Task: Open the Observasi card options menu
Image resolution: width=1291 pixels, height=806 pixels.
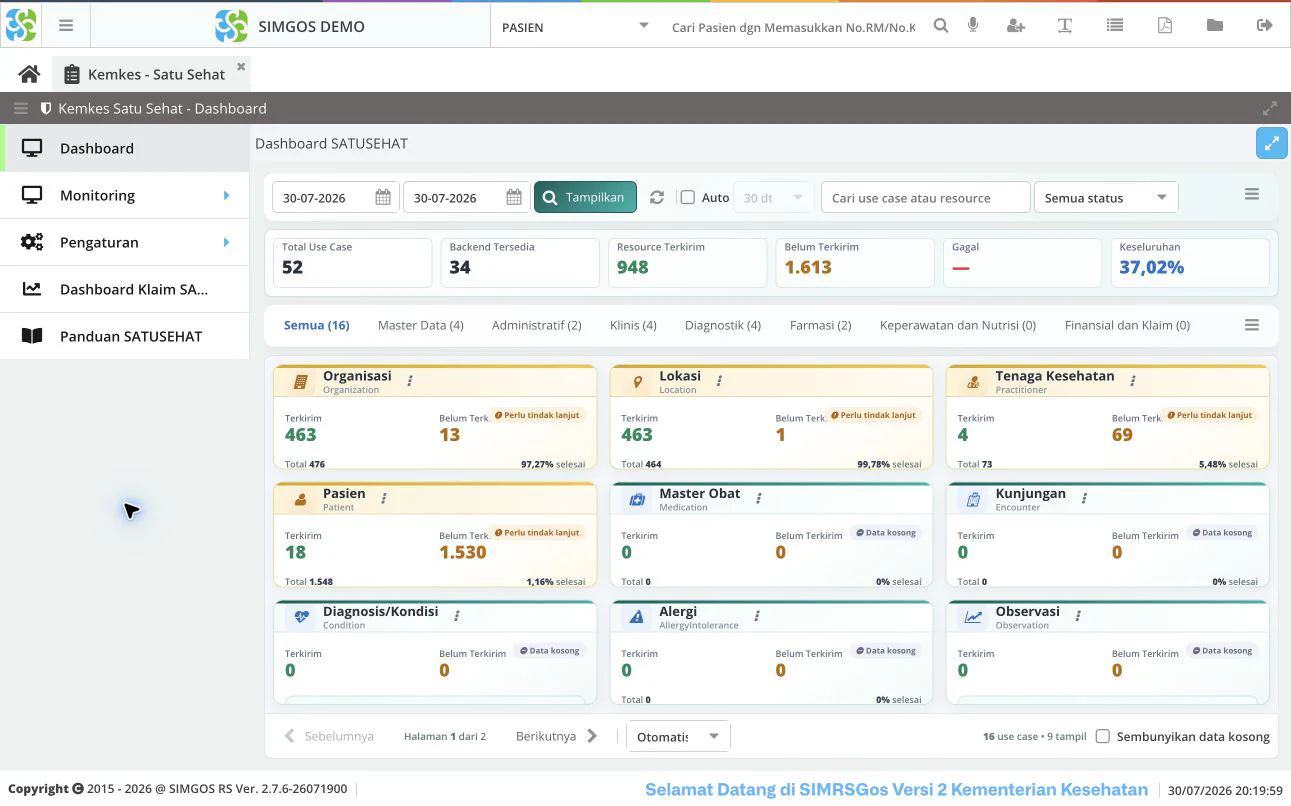Action: pos(1078,616)
